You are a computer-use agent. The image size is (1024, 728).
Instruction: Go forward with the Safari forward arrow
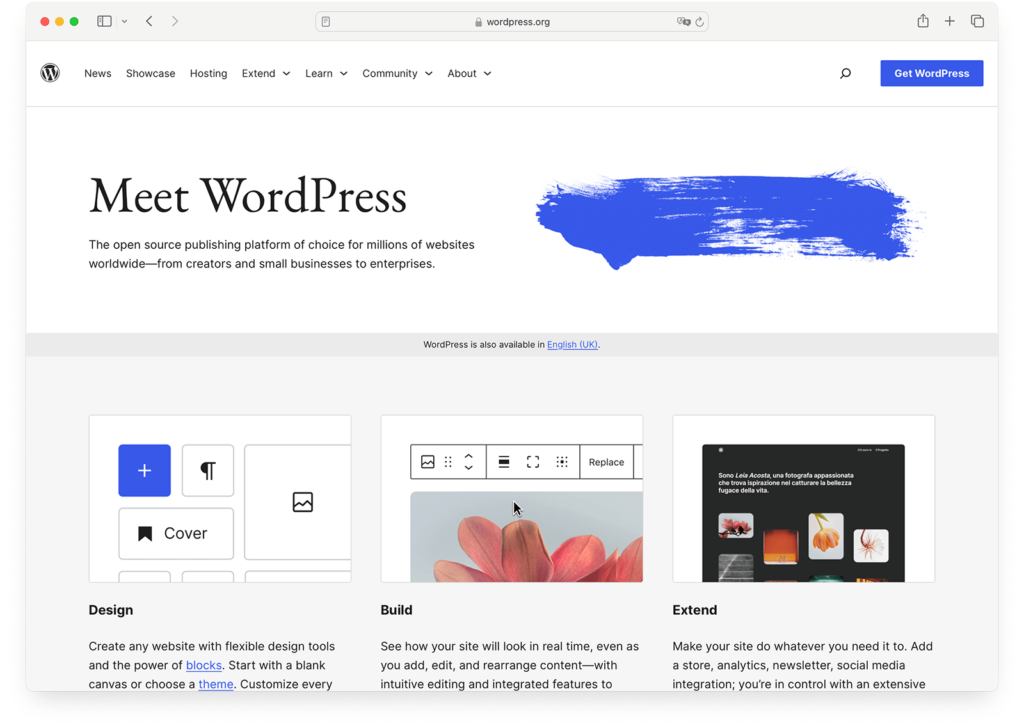pos(174,21)
